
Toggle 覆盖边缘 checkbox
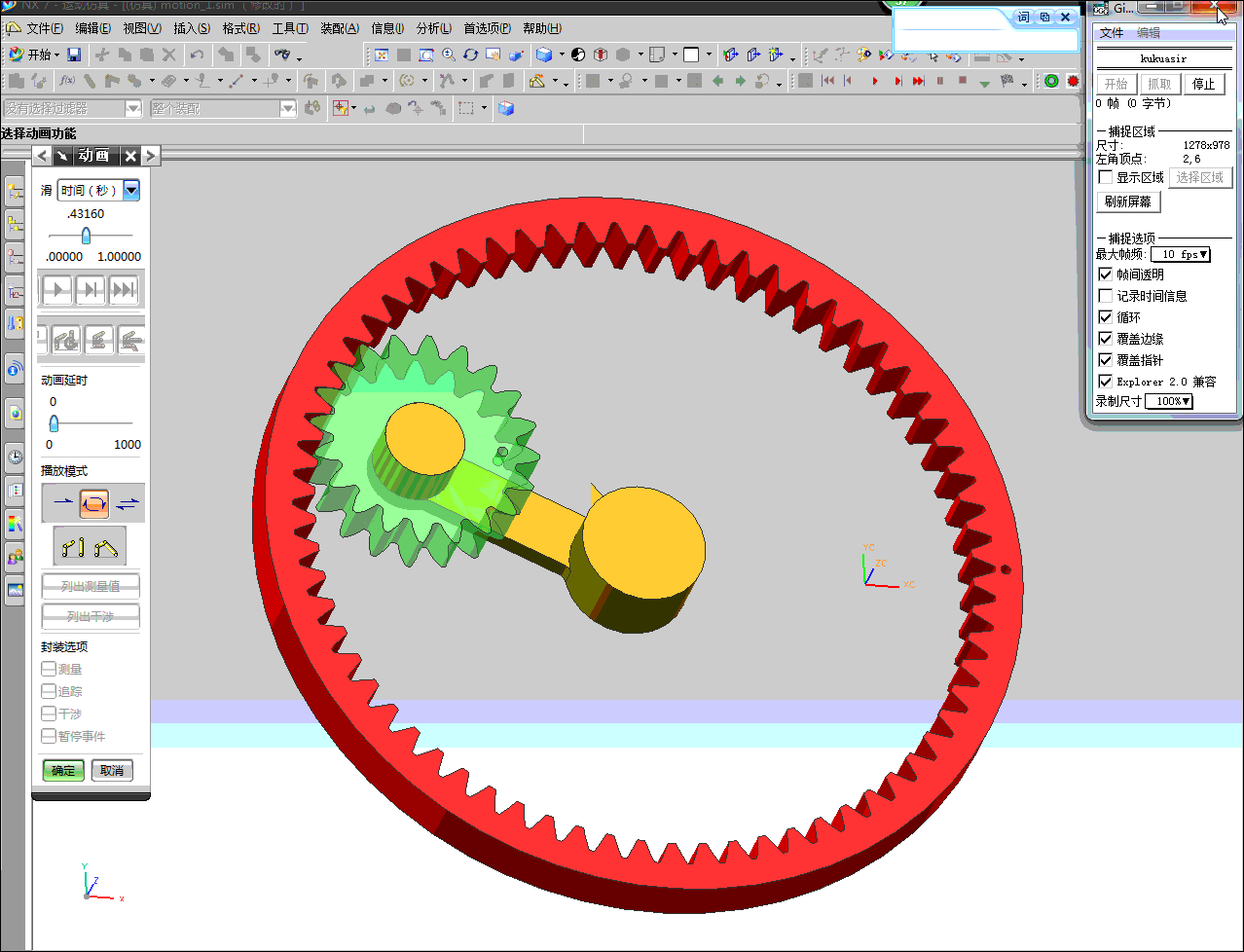tap(1106, 339)
